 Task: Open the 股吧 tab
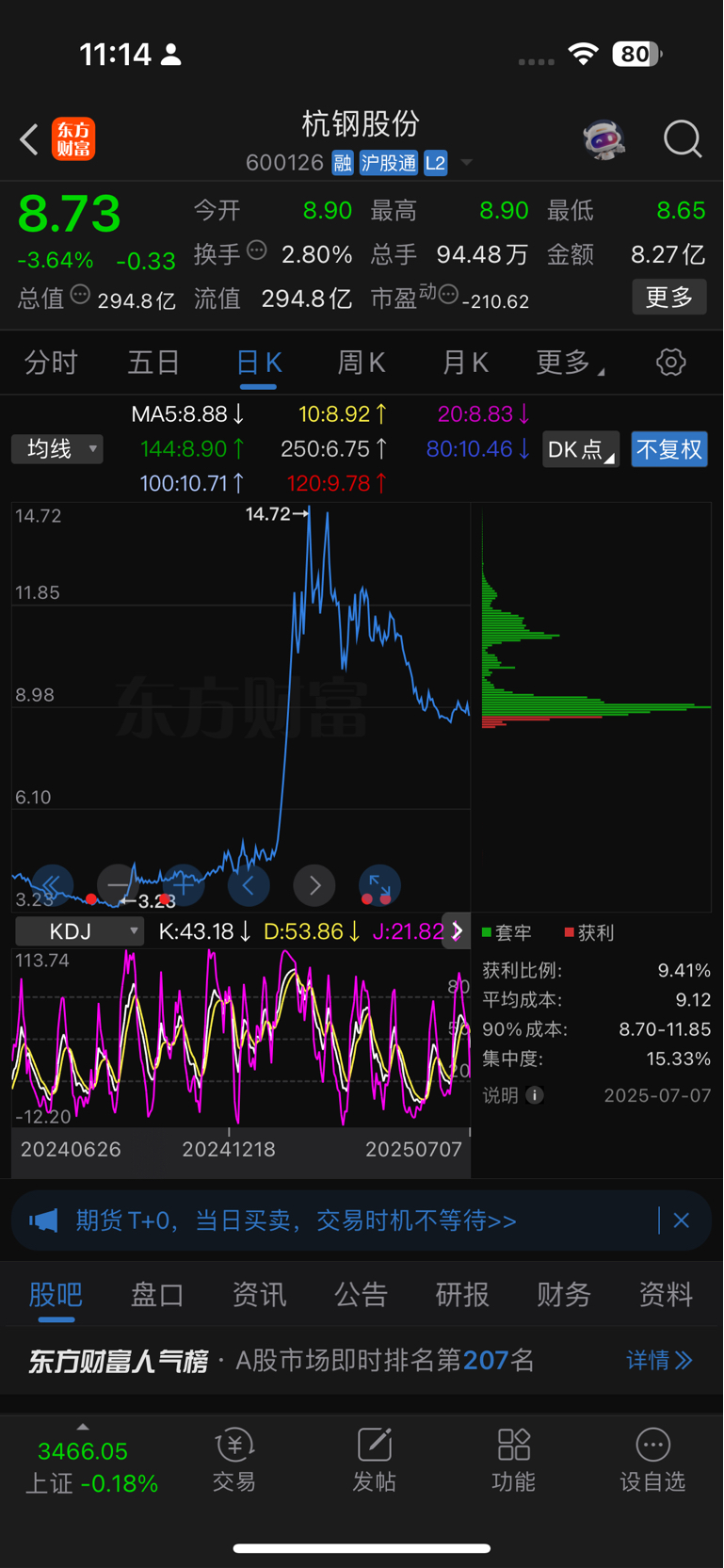click(x=56, y=1294)
